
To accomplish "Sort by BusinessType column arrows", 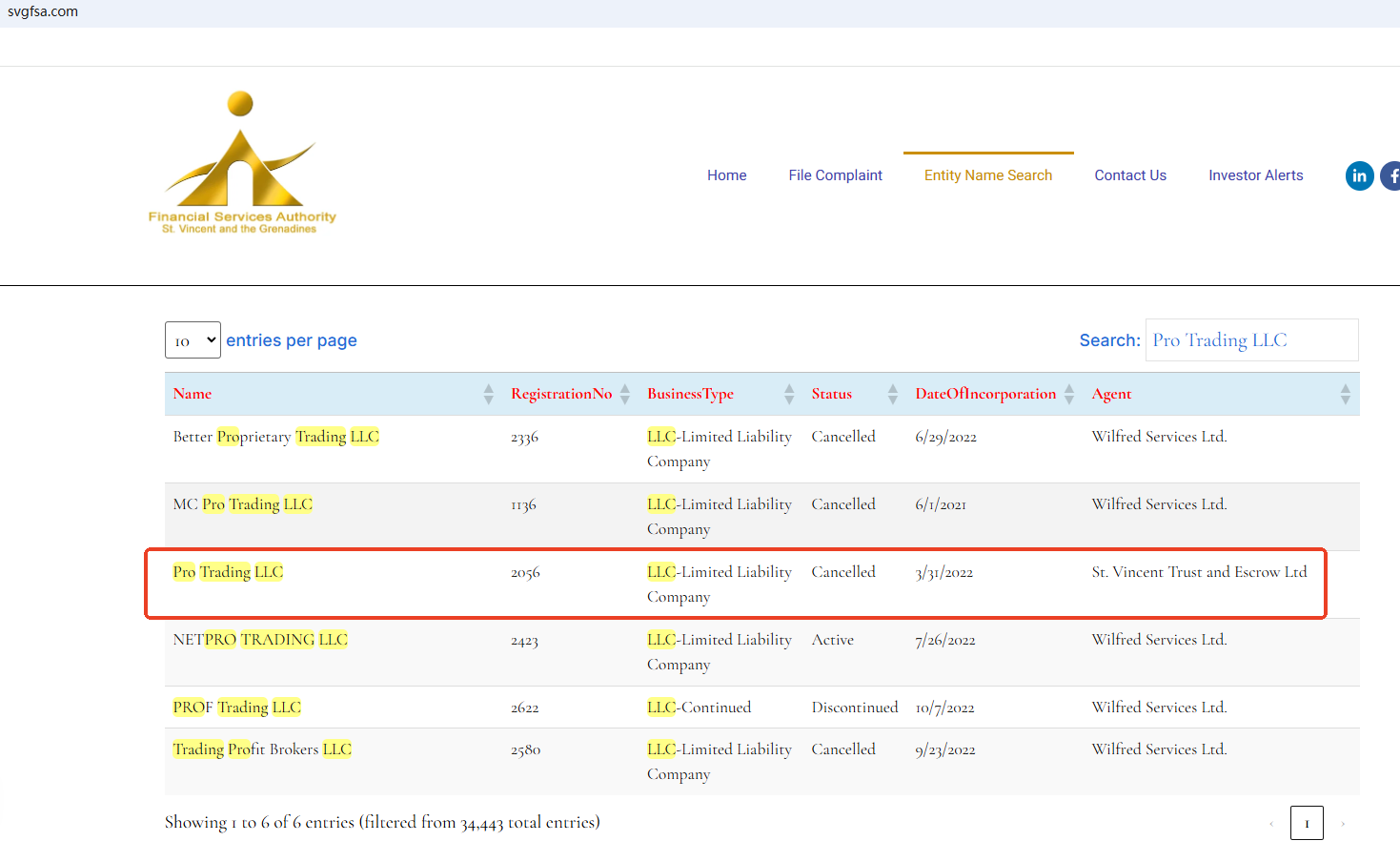I will click(789, 394).
